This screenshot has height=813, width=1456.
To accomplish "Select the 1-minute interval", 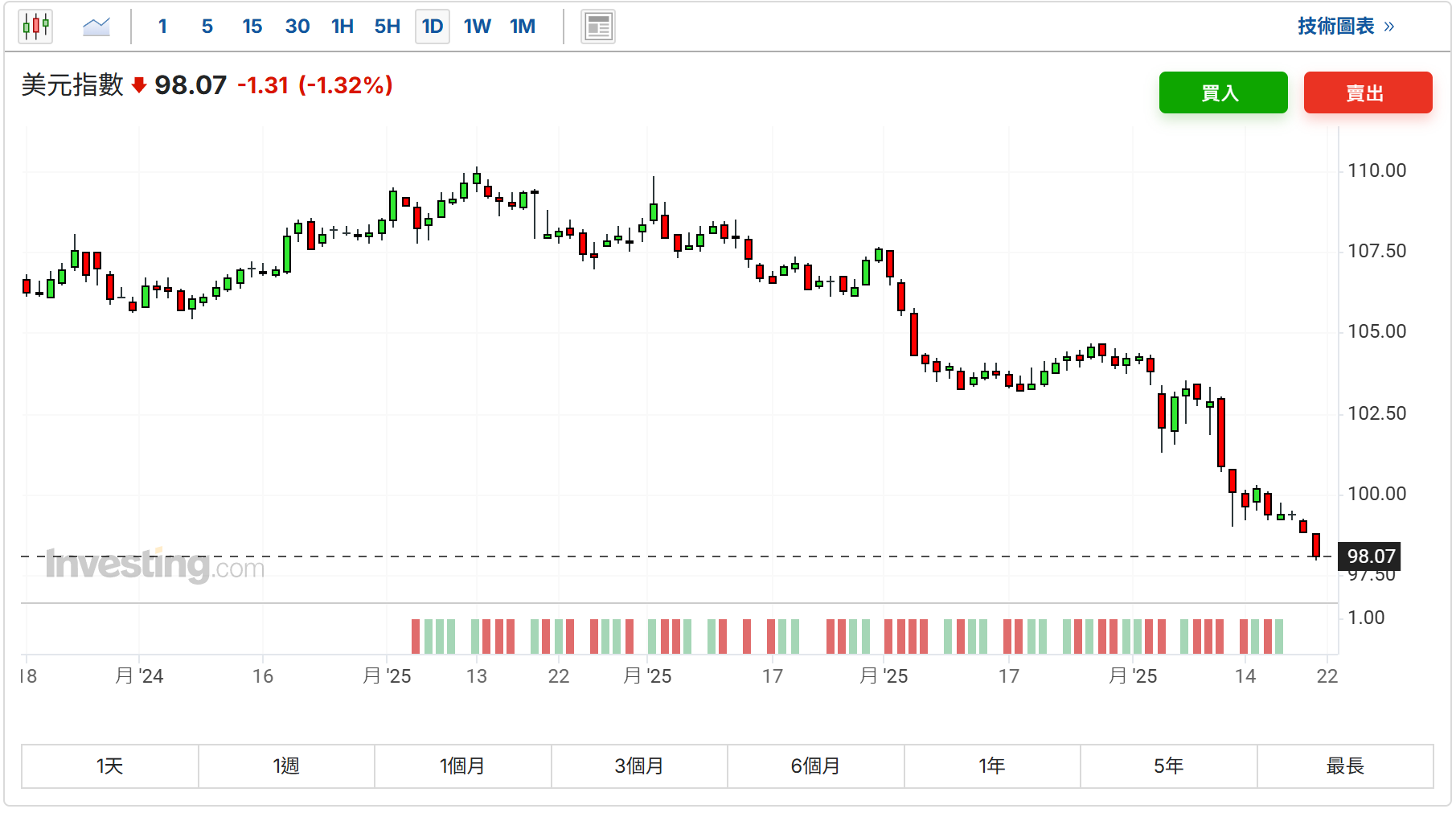I will [162, 27].
